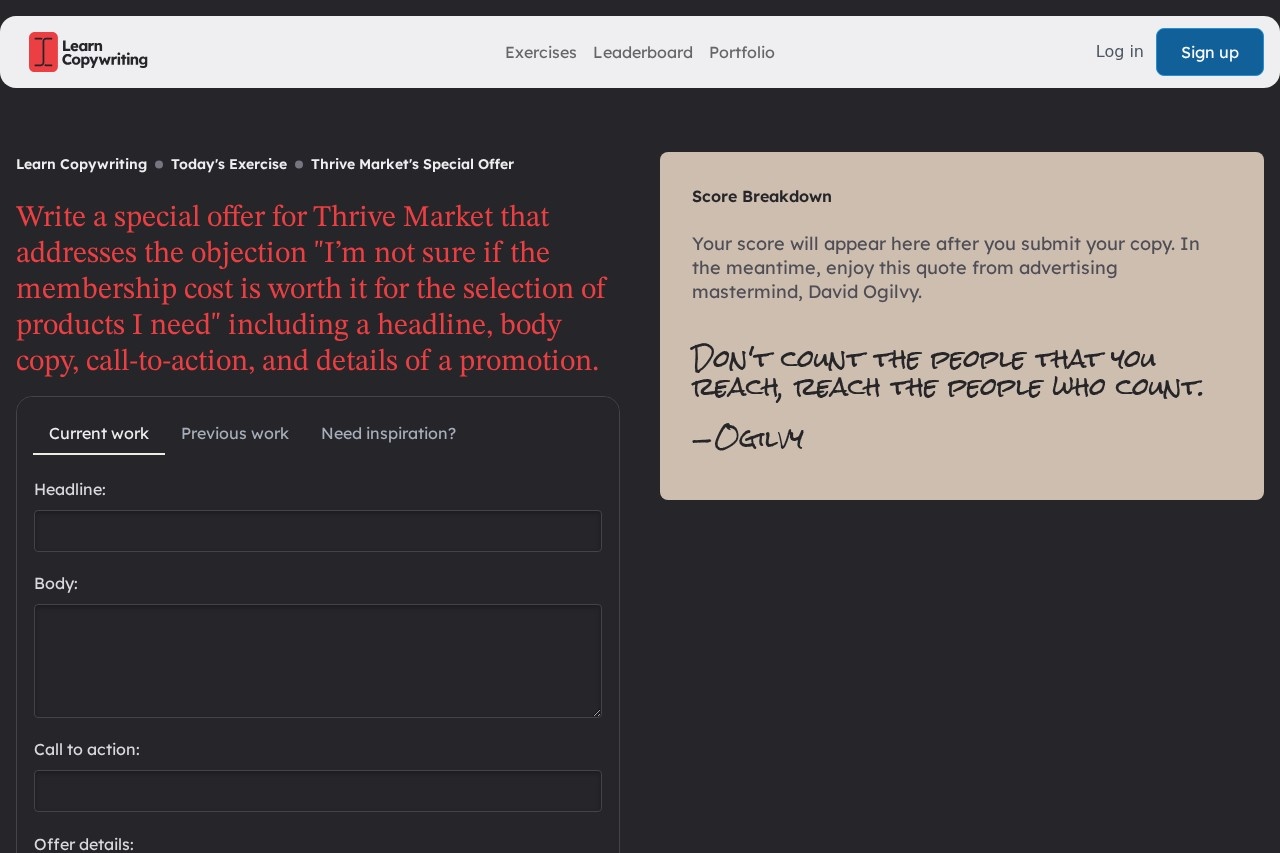Viewport: 1280px width, 853px height.
Task: Click the Body textarea resize handle
Action: pos(596,712)
